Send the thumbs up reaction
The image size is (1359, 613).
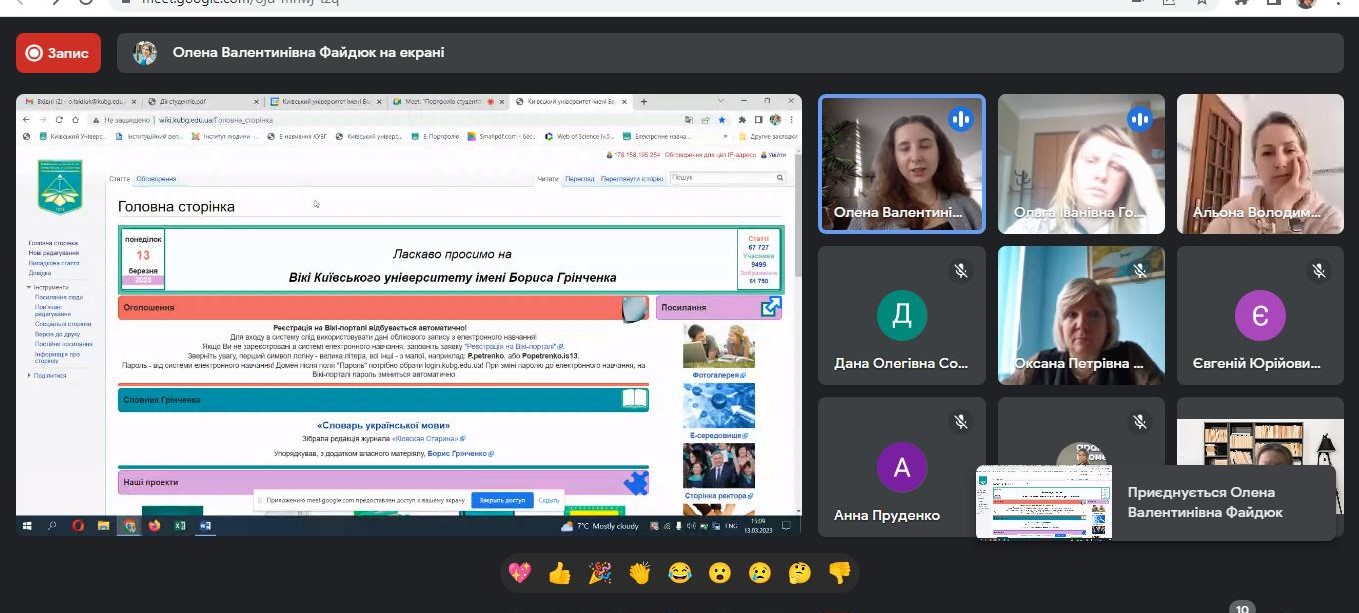[x=559, y=573]
